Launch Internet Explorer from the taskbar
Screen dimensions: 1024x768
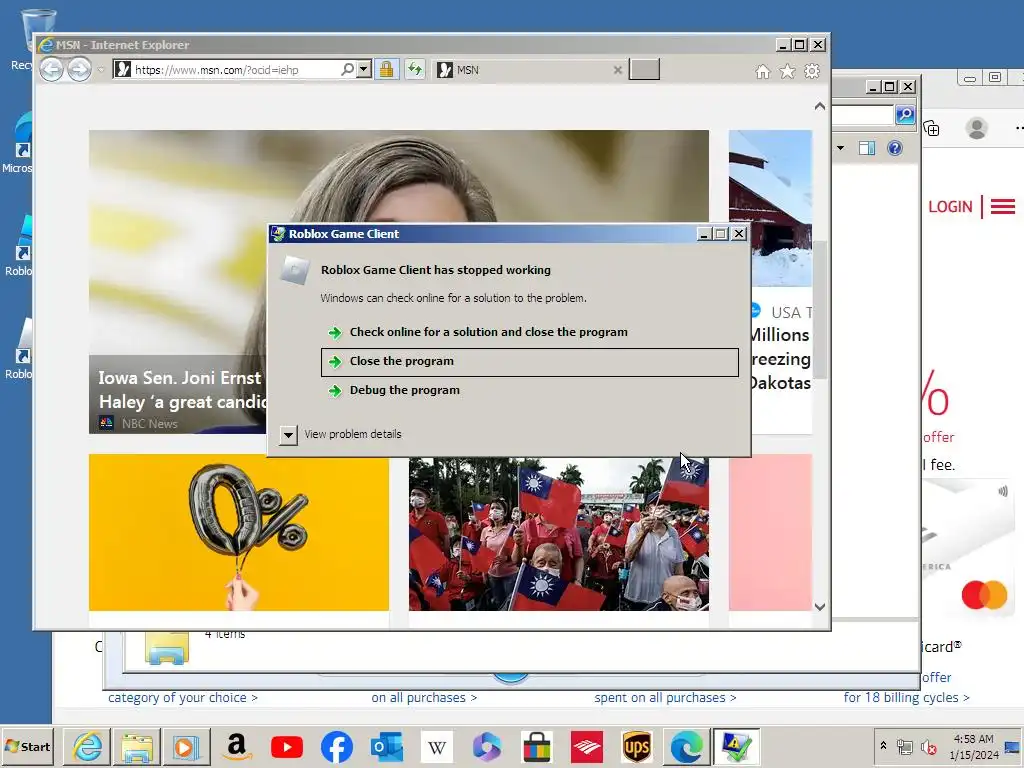point(88,746)
